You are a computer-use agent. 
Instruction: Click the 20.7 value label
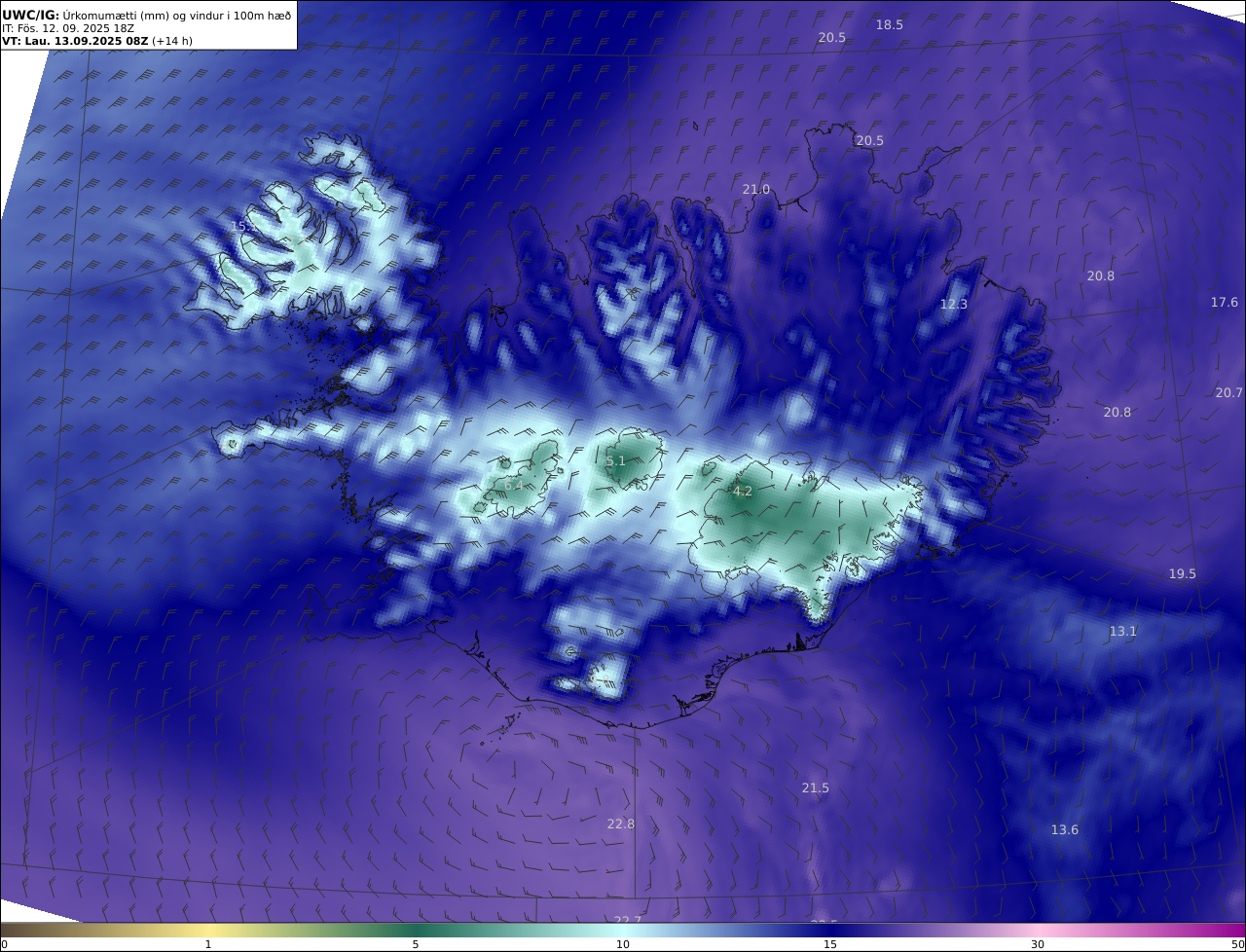point(1228,393)
